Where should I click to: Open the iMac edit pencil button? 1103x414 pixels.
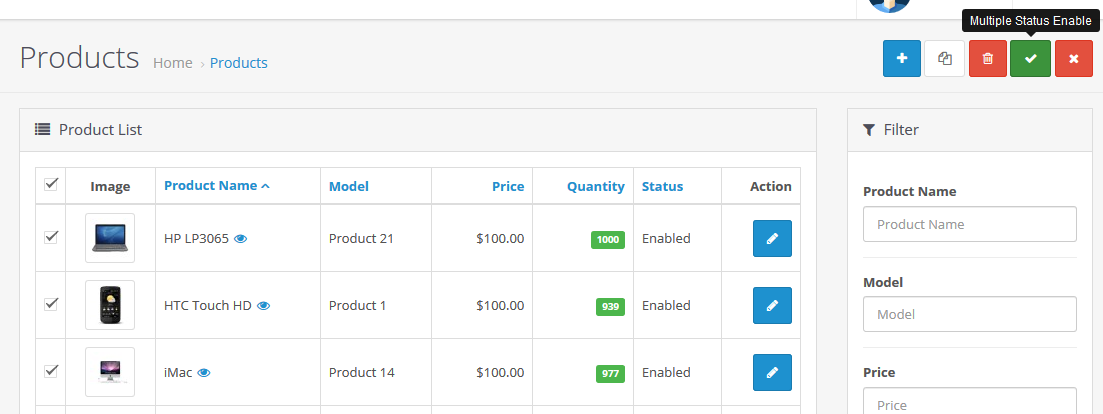tap(772, 372)
